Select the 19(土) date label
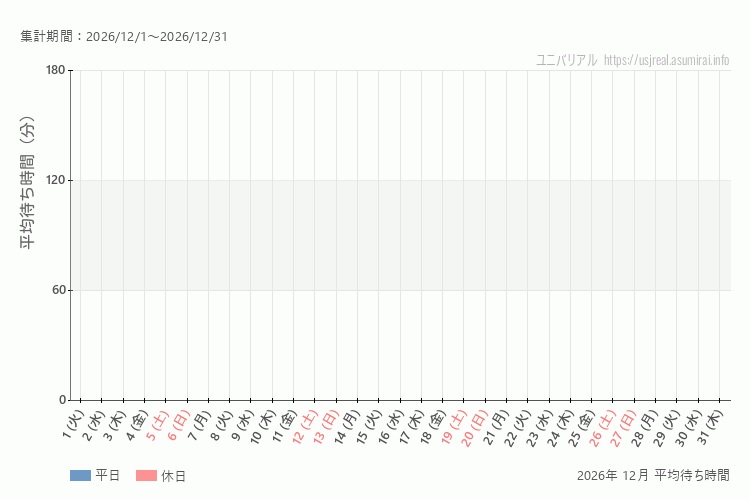Viewport: 750px width, 500px height. tap(454, 426)
